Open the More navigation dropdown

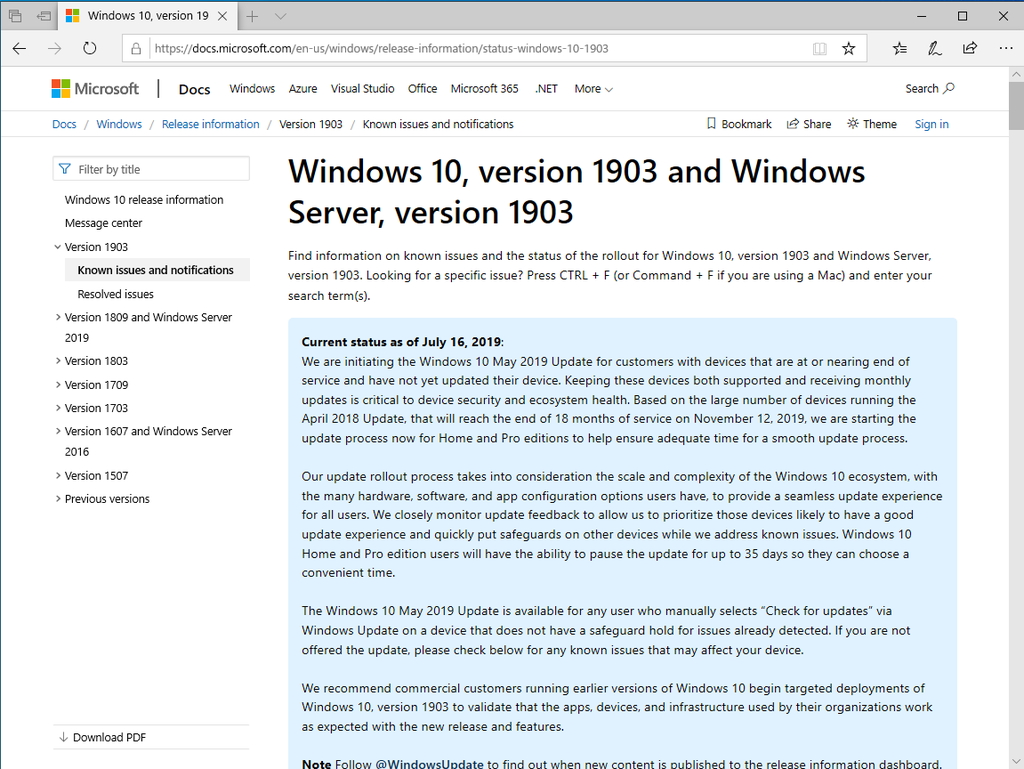(593, 89)
